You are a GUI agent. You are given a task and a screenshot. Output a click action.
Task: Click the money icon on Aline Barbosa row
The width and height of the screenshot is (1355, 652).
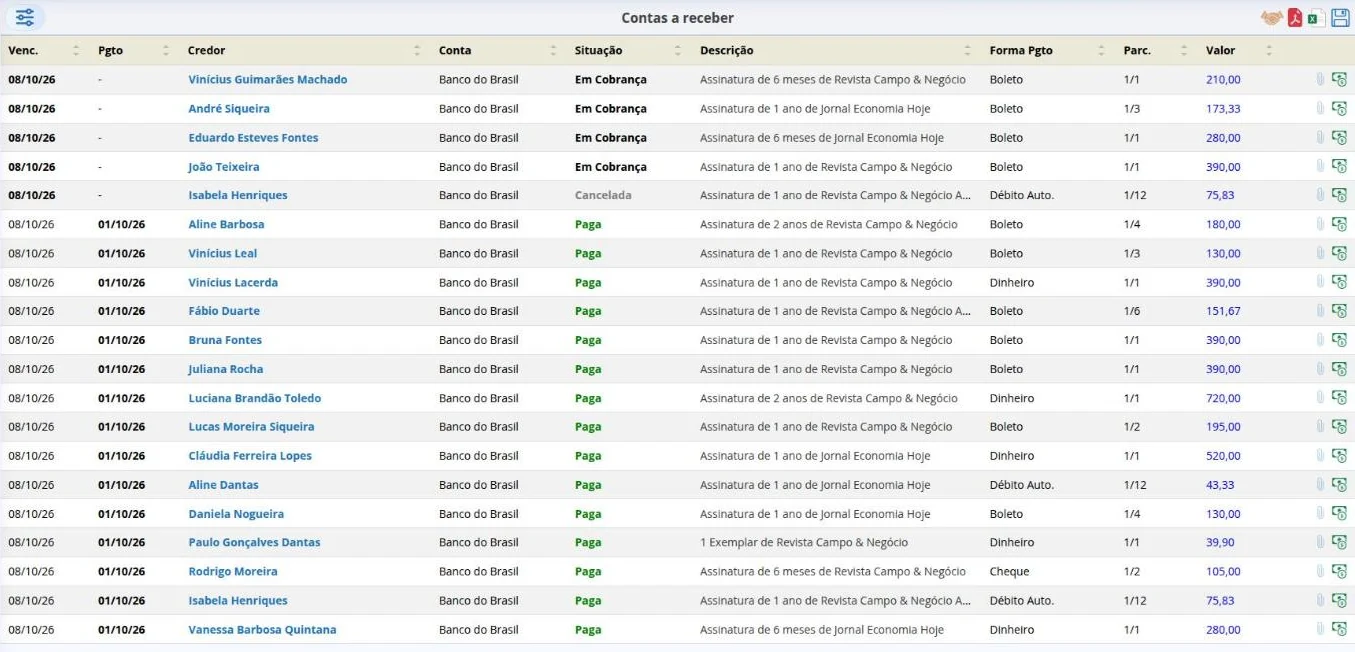point(1339,224)
